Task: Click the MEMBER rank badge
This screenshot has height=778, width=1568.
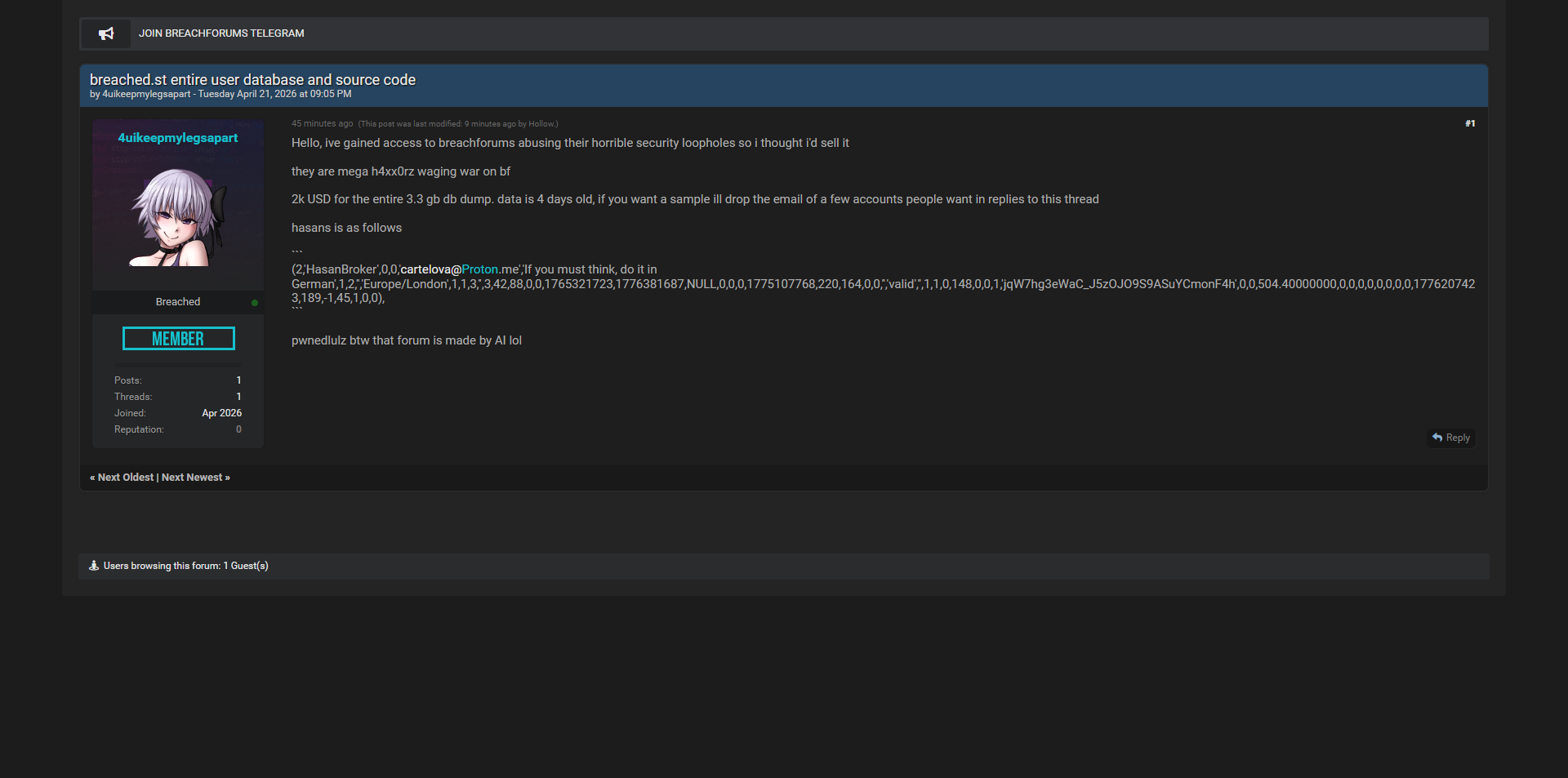Action: coord(178,339)
